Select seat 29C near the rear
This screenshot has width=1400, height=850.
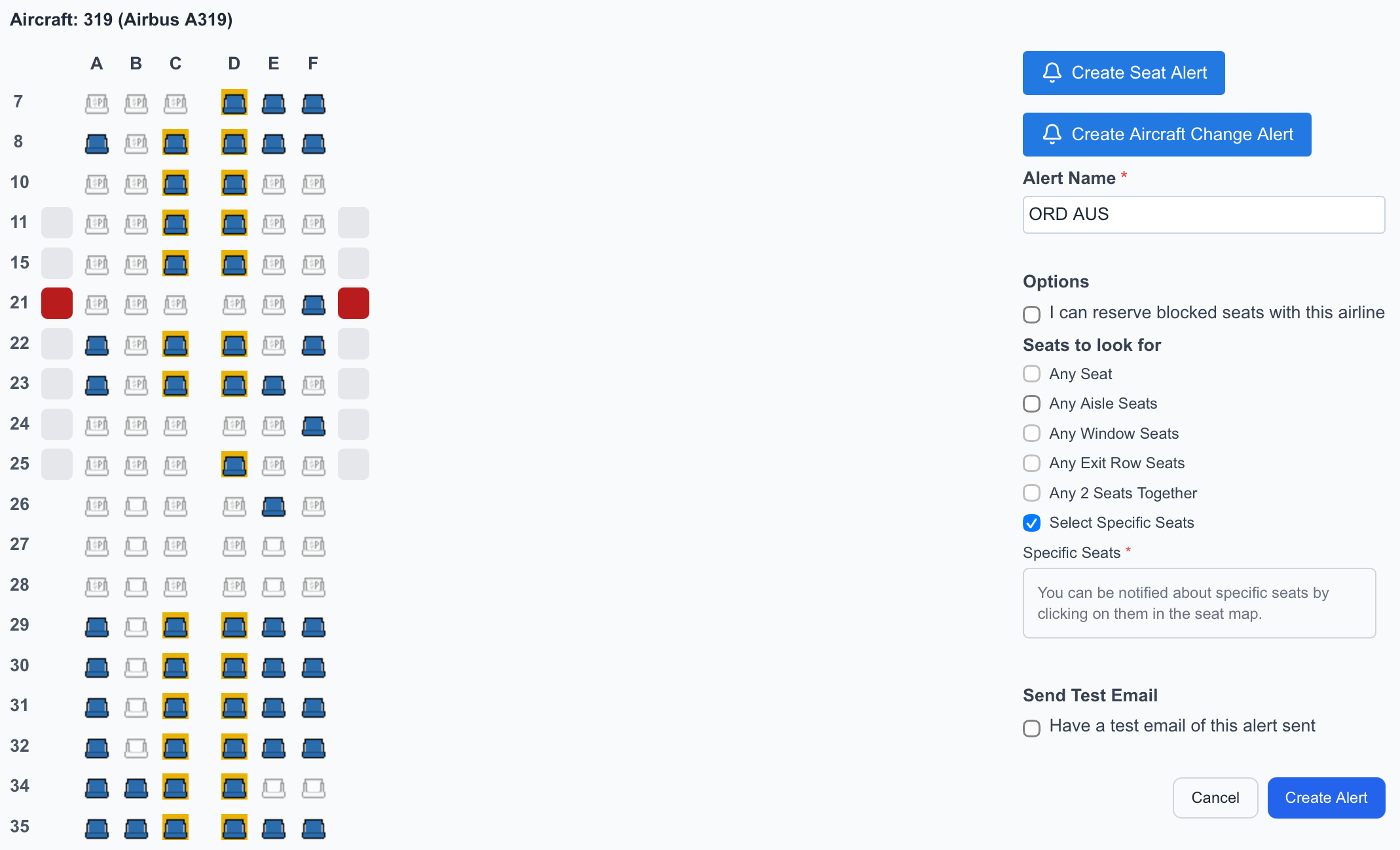[x=175, y=627]
